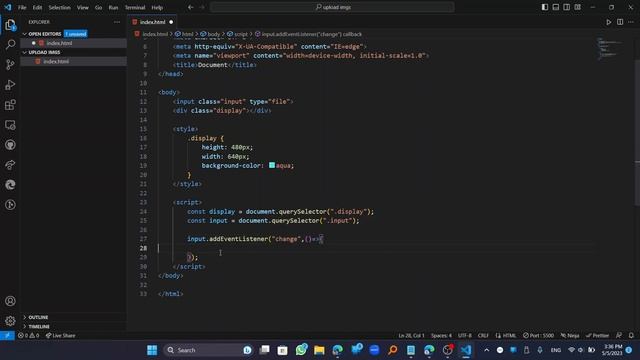Open WhatsApp from the taskbar
This screenshot has height=360, width=640.
coord(301,350)
